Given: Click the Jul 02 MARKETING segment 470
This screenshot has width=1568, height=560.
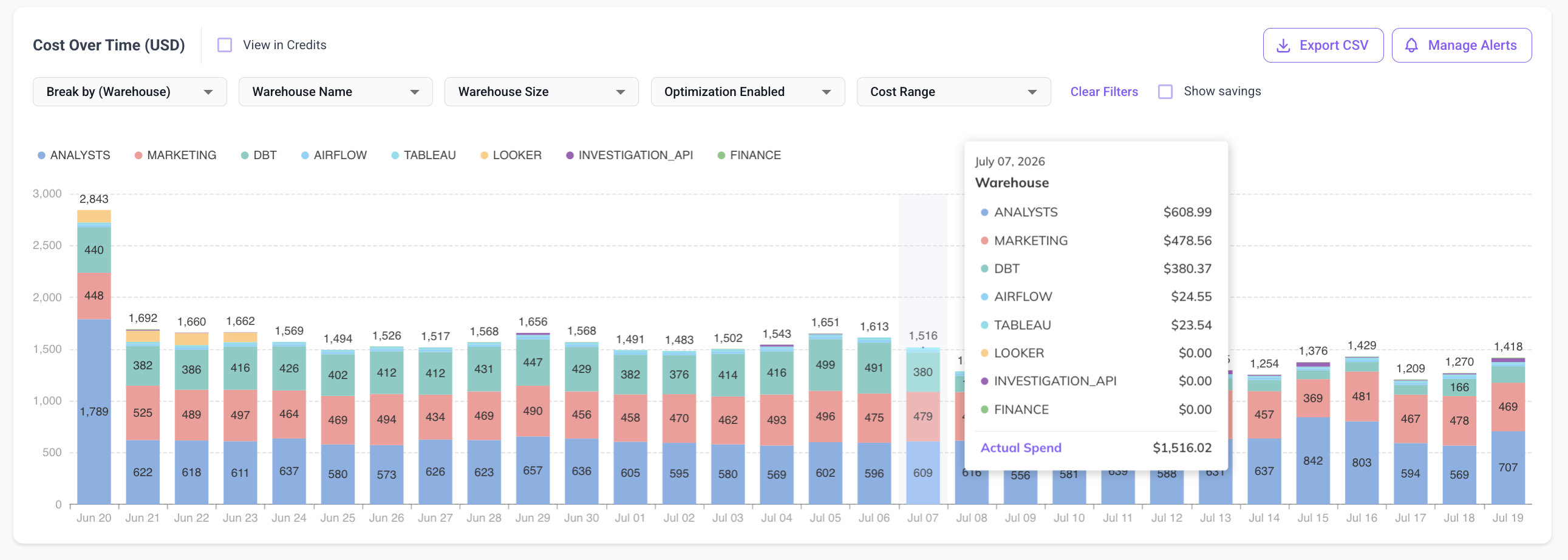Looking at the screenshot, I should (x=680, y=418).
